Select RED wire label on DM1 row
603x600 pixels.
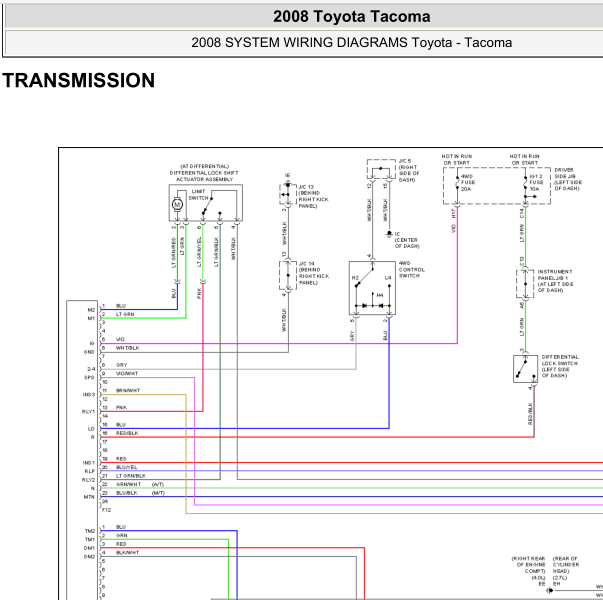tap(121, 544)
